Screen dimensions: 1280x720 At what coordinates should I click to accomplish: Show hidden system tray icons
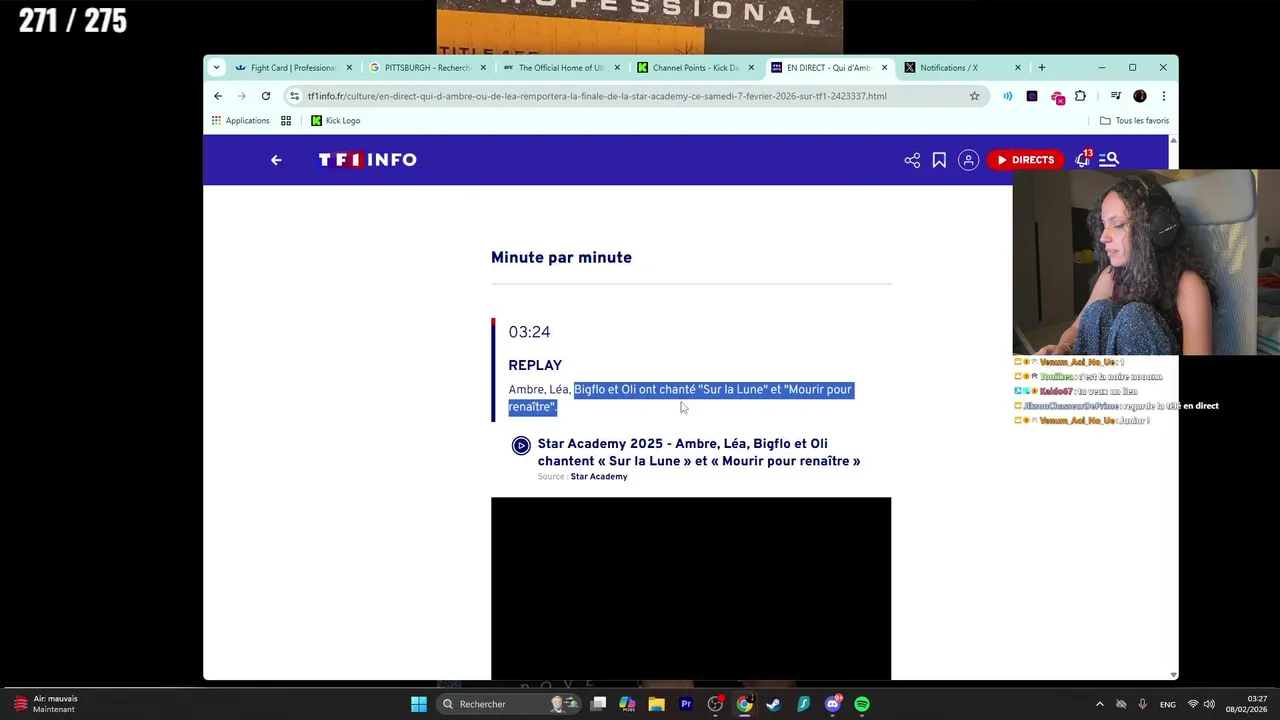[x=1099, y=704]
